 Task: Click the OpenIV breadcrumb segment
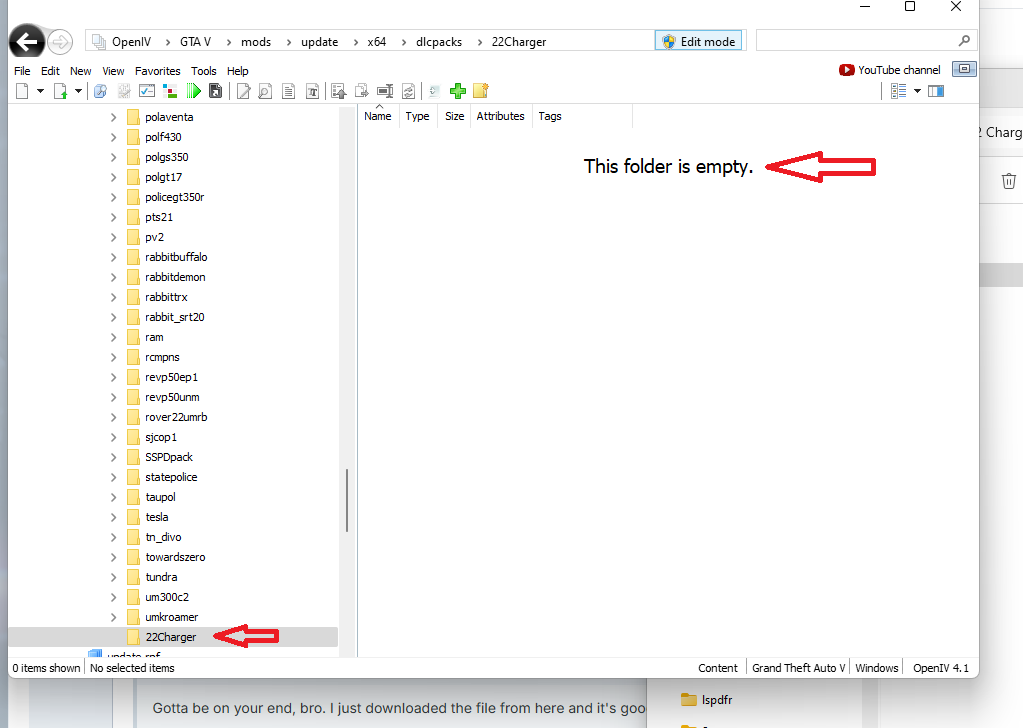(131, 42)
